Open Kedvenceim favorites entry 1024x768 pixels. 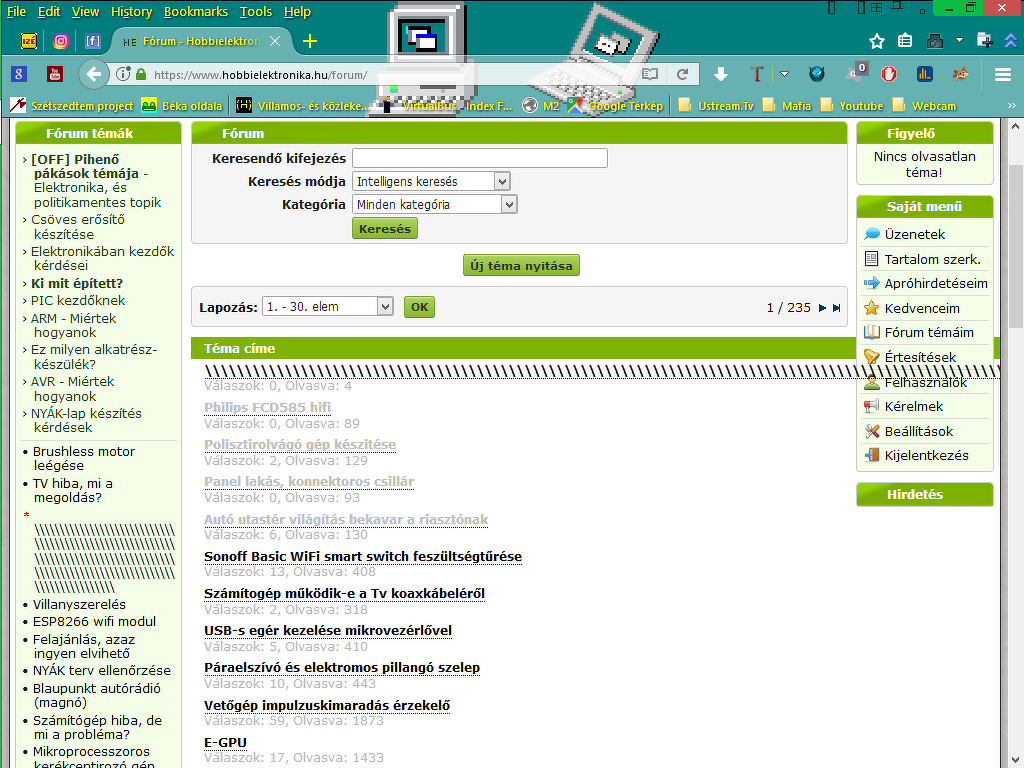click(x=922, y=308)
